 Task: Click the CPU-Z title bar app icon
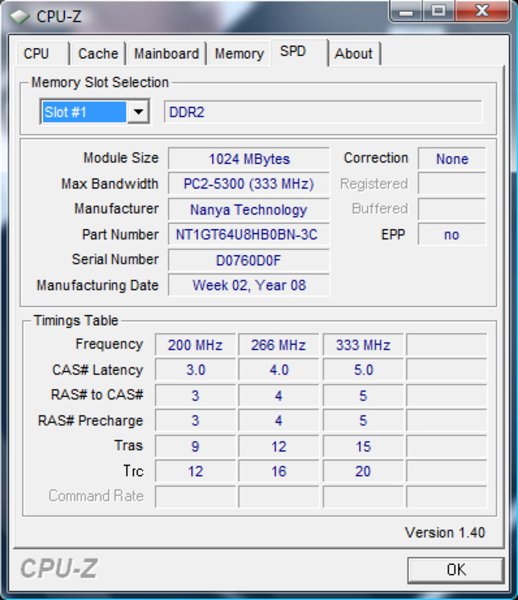(x=19, y=16)
